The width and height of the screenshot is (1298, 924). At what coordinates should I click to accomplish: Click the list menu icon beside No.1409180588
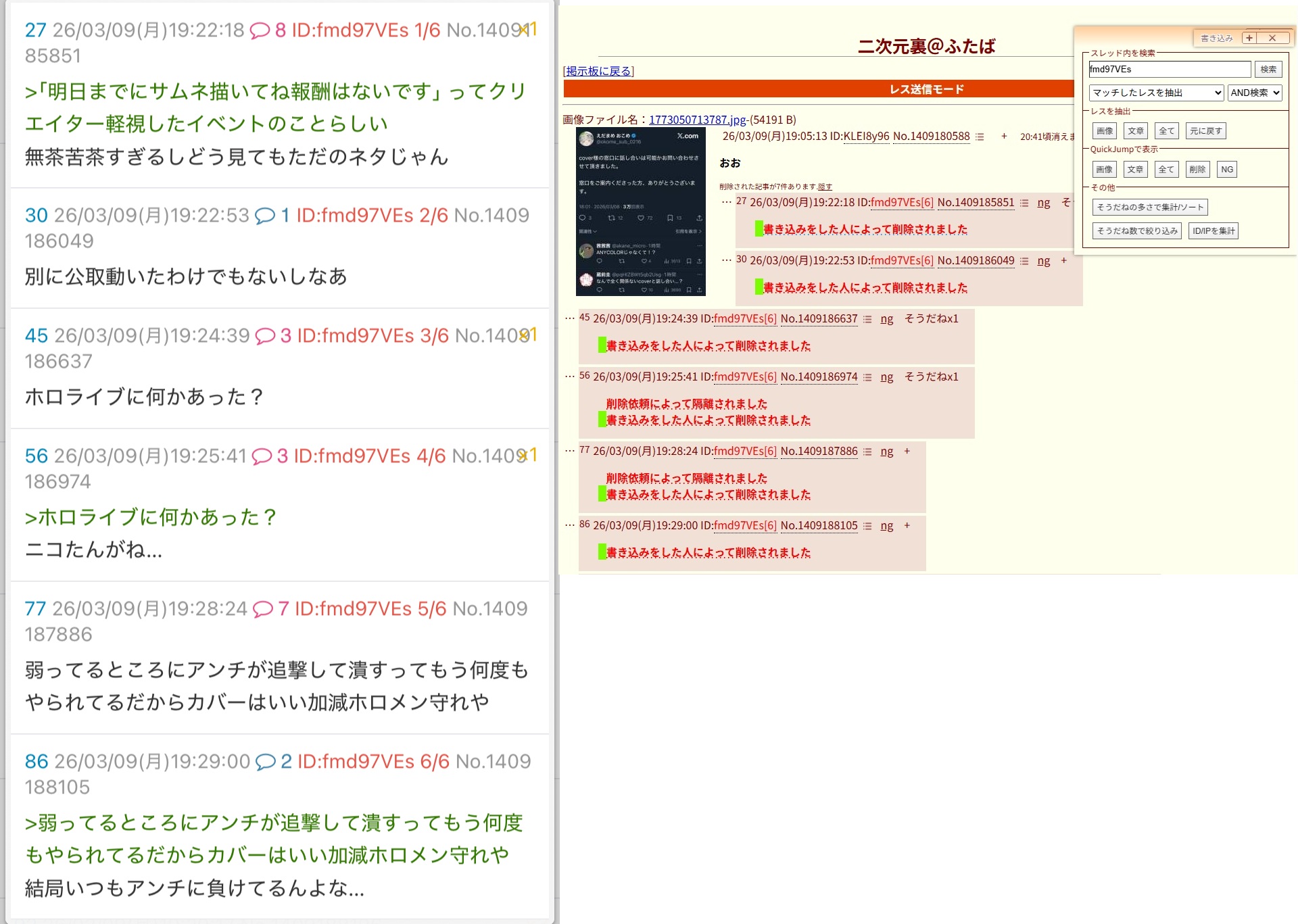coord(980,137)
